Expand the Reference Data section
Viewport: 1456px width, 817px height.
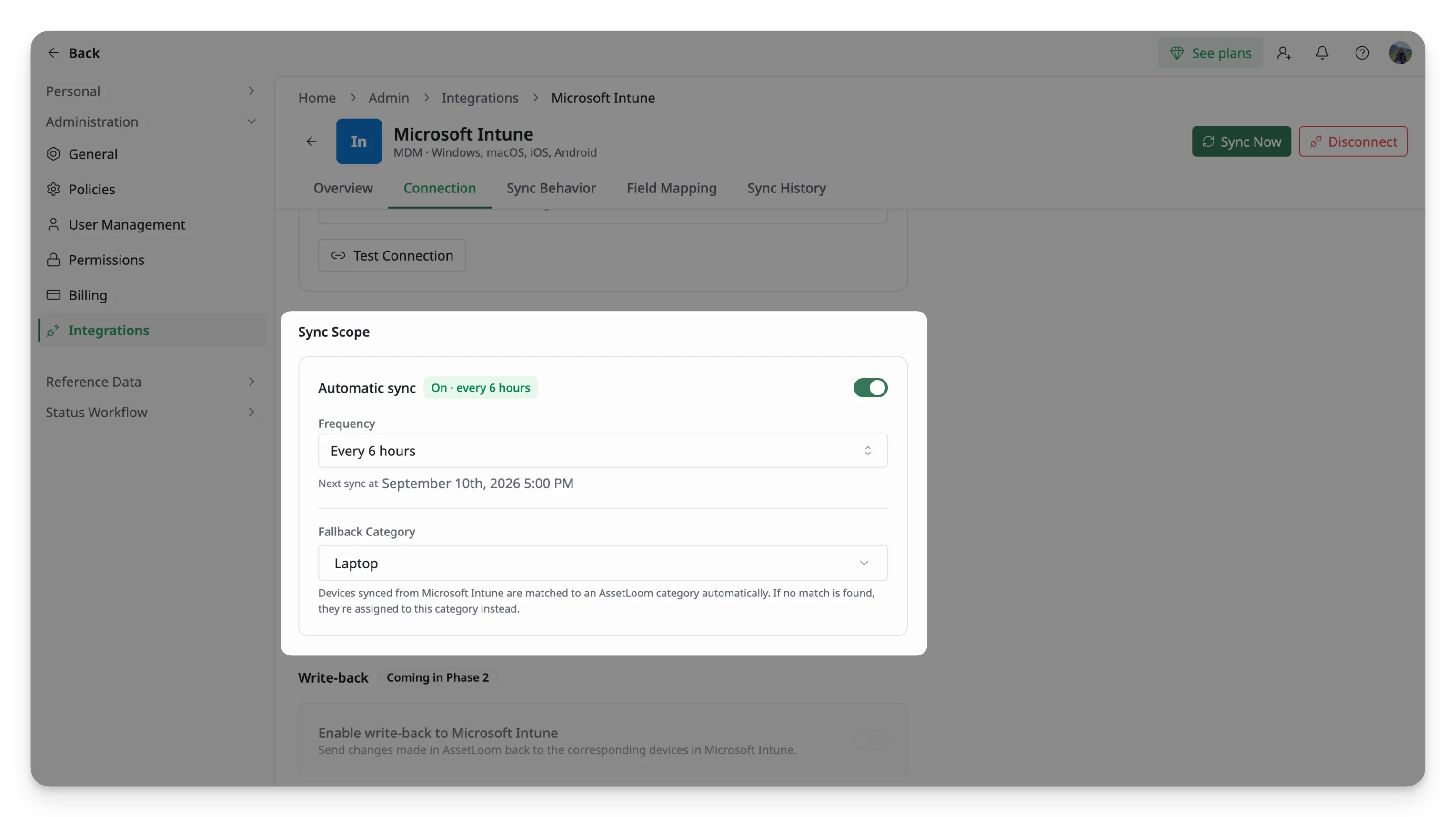[x=151, y=382]
